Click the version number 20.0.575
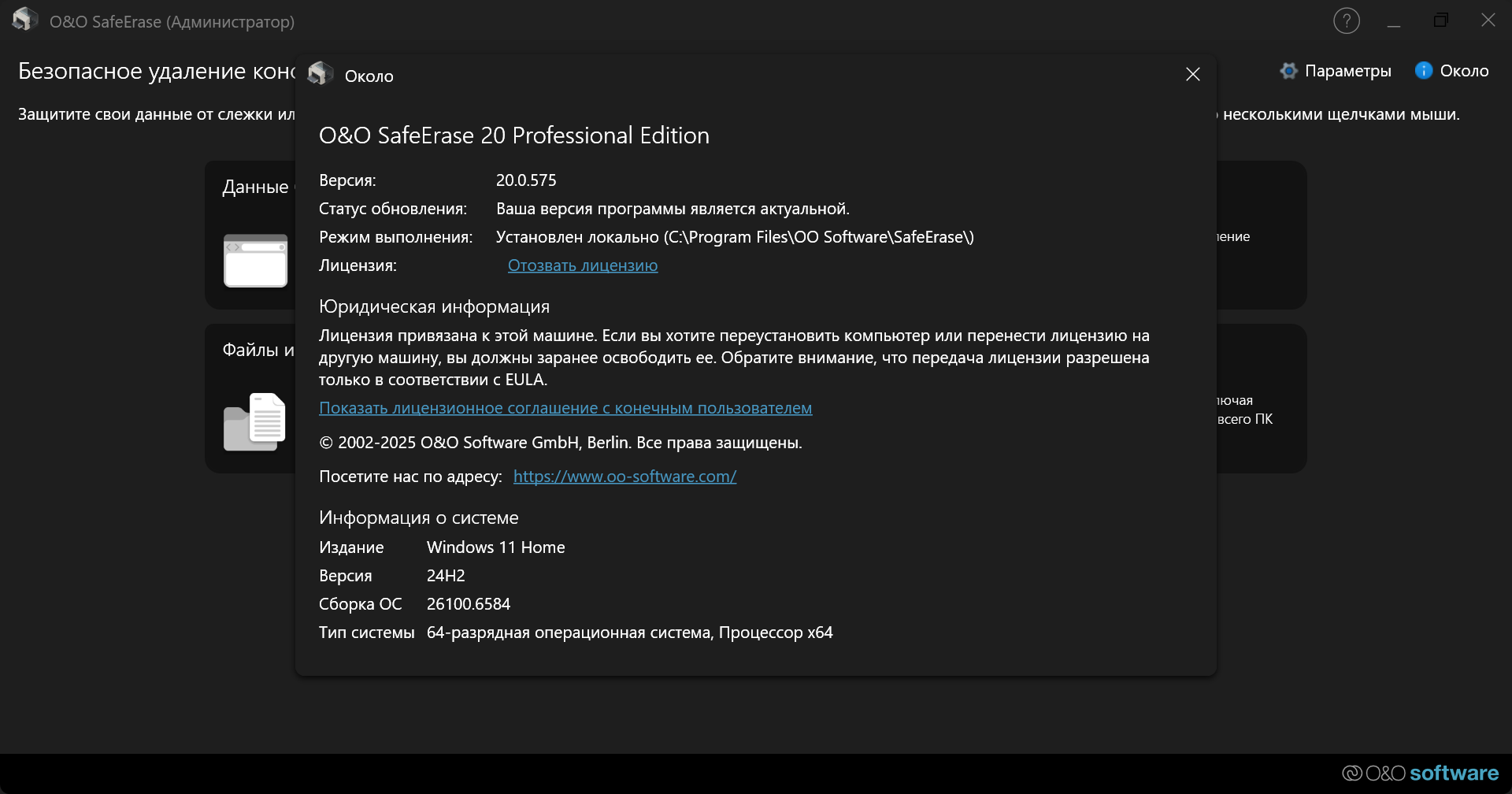Viewport: 1512px width, 794px height. (526, 180)
